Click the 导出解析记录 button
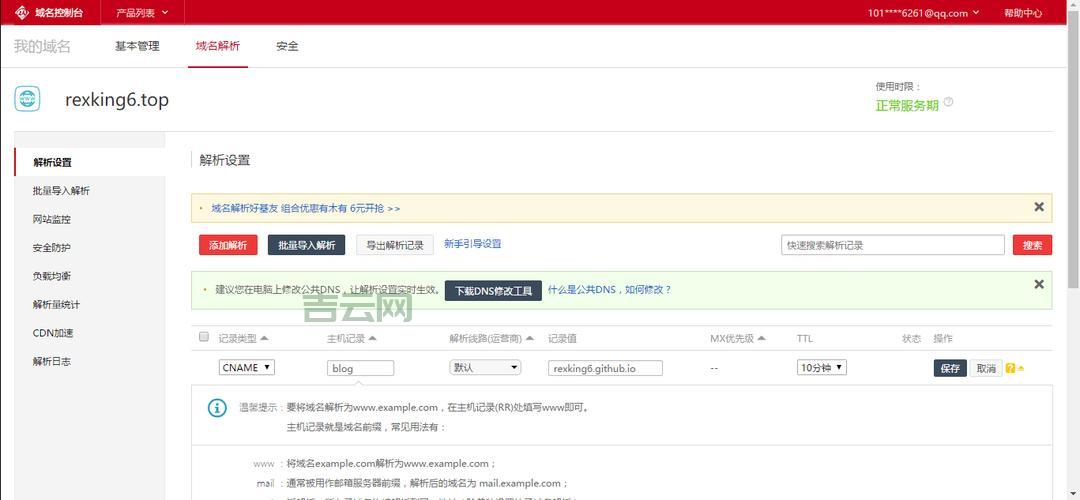The height and width of the screenshot is (500, 1080). click(x=395, y=245)
